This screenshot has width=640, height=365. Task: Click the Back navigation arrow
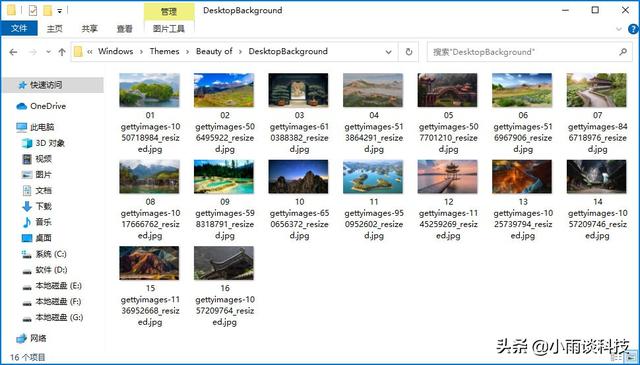(x=13, y=52)
